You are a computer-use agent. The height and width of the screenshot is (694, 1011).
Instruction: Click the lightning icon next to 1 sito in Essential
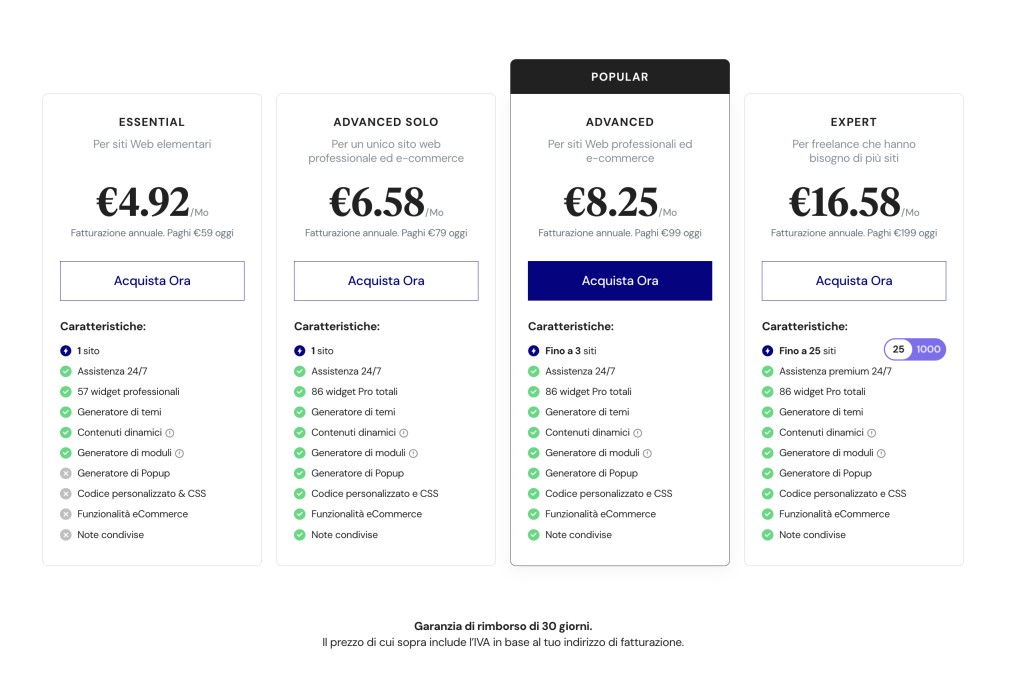click(67, 350)
